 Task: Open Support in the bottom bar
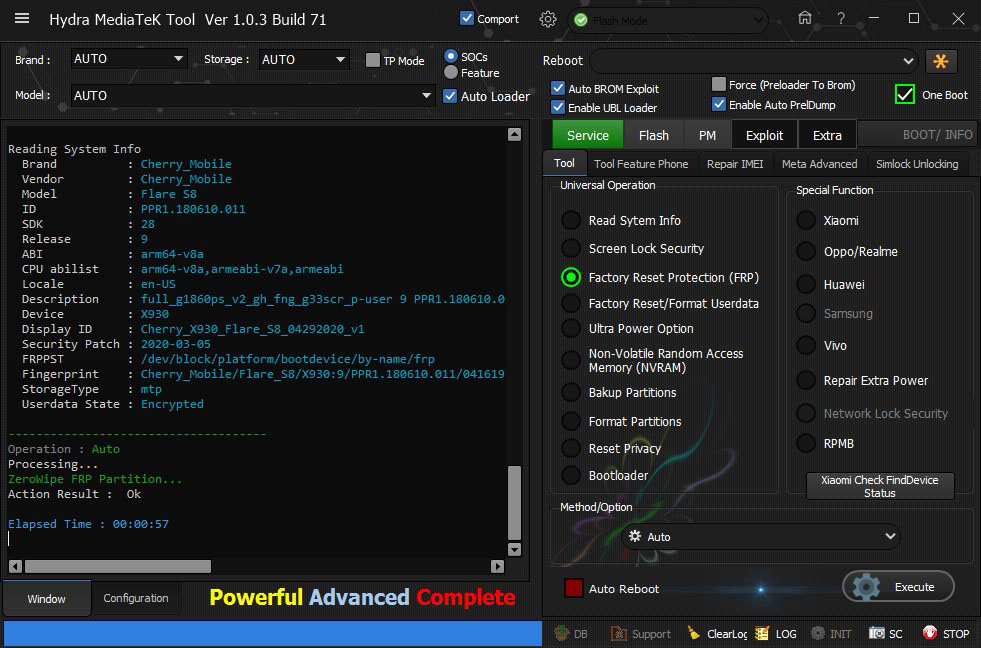[641, 634]
